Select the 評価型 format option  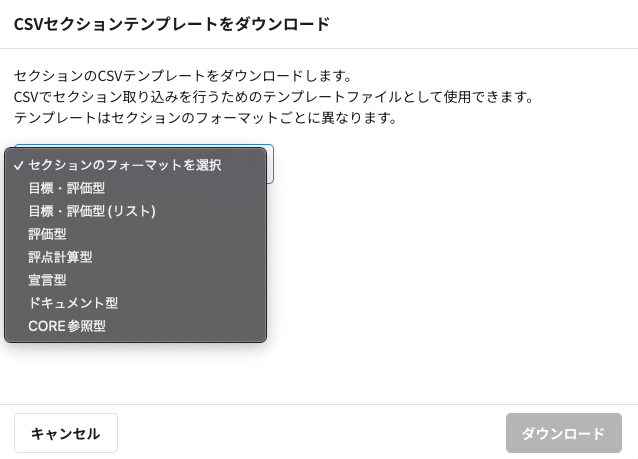tap(48, 234)
